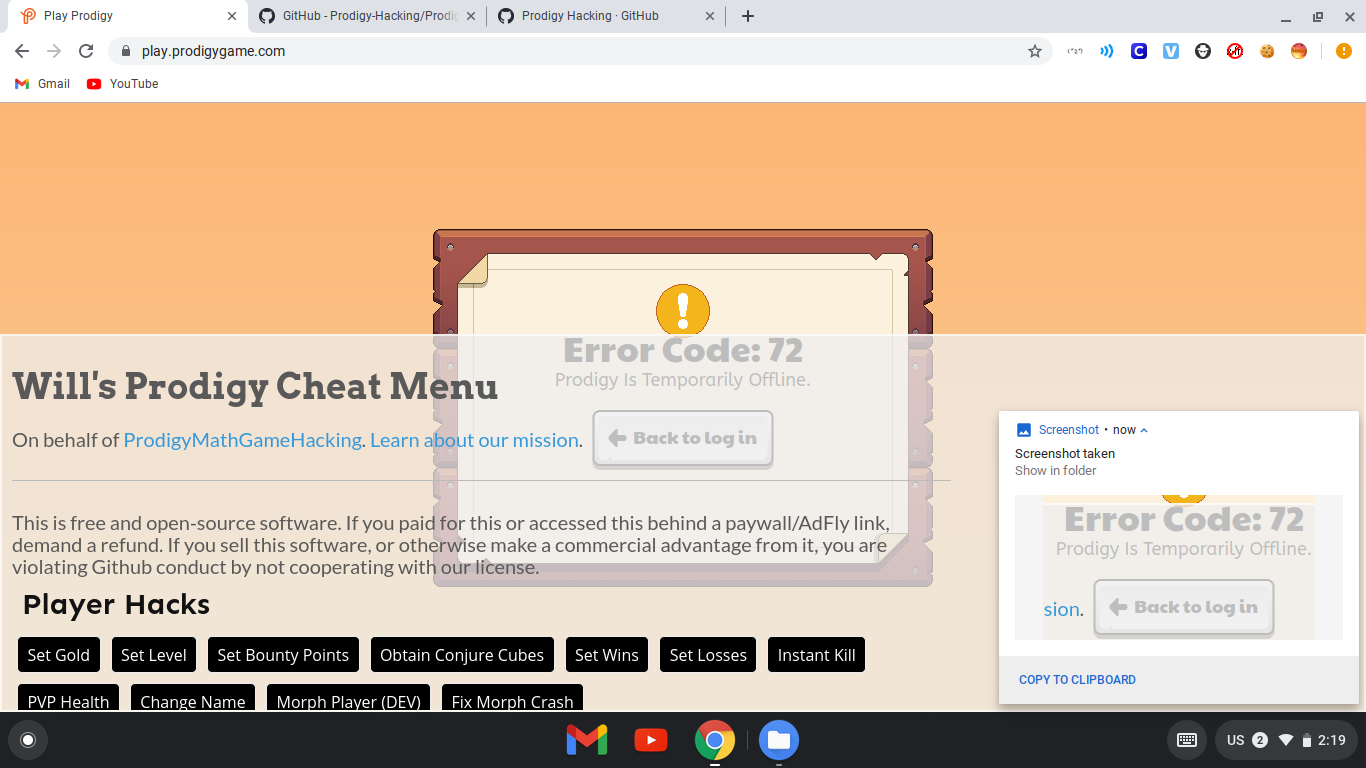The width and height of the screenshot is (1366, 768).
Task: Click the browser forward arrow
Action: [x=54, y=51]
